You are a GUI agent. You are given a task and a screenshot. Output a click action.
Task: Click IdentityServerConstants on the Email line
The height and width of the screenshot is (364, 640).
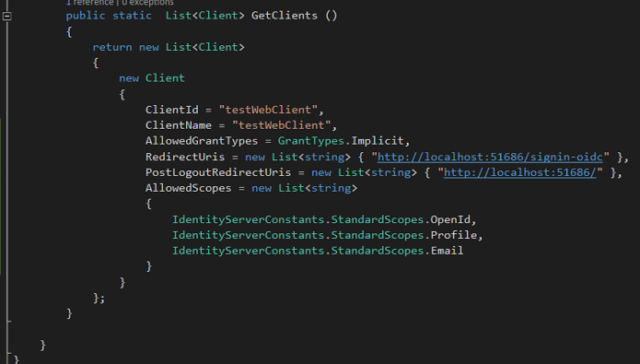[x=248, y=251]
